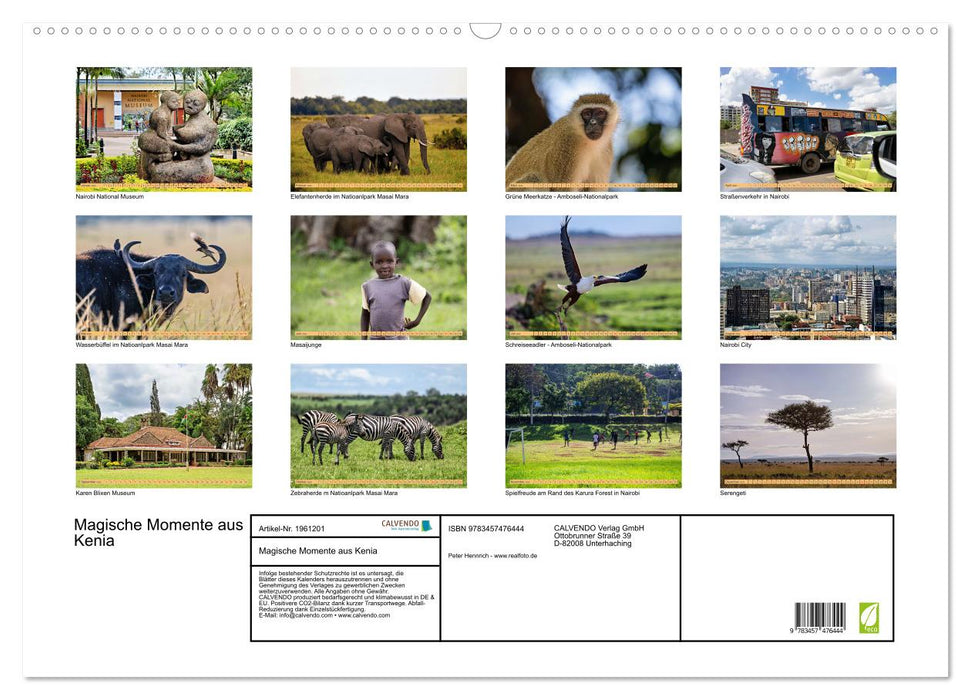Click the Schreiseeadler eagle photo
The height and width of the screenshot is (700, 971).
tap(593, 276)
